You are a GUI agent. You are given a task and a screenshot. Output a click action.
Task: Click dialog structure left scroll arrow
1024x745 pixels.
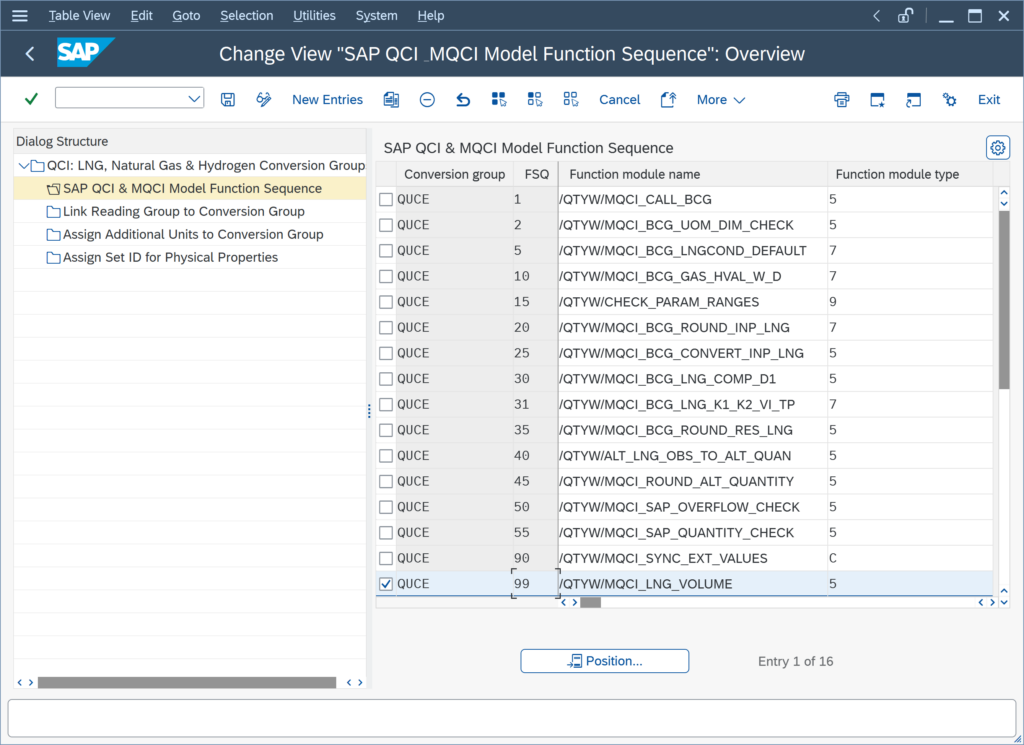[x=20, y=682]
